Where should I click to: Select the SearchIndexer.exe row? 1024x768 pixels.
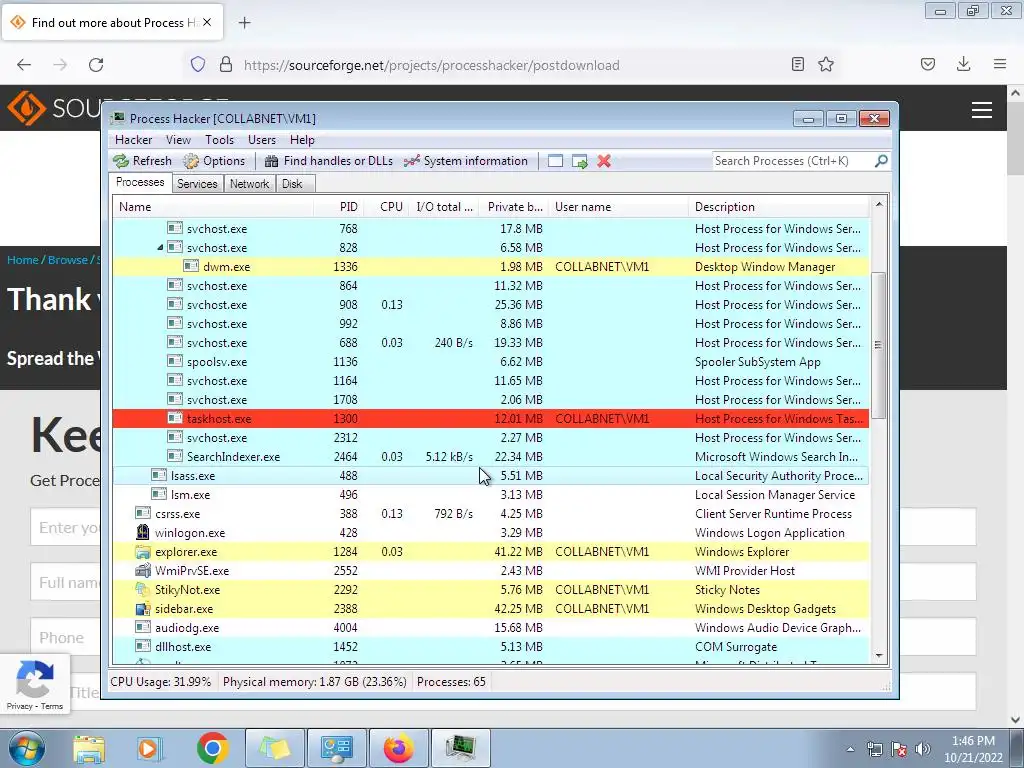point(490,456)
